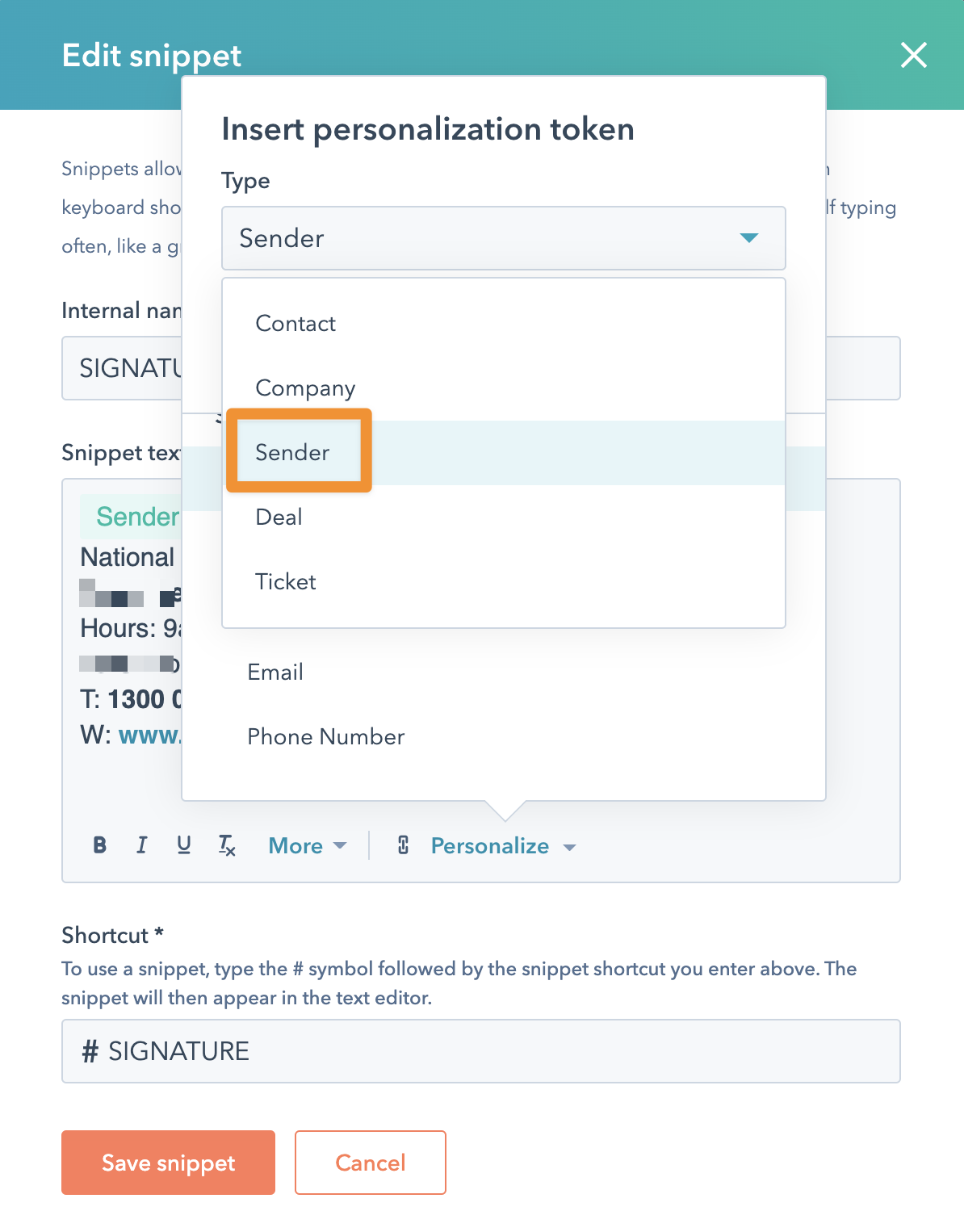
Task: Pick Deal as token type
Action: (279, 518)
